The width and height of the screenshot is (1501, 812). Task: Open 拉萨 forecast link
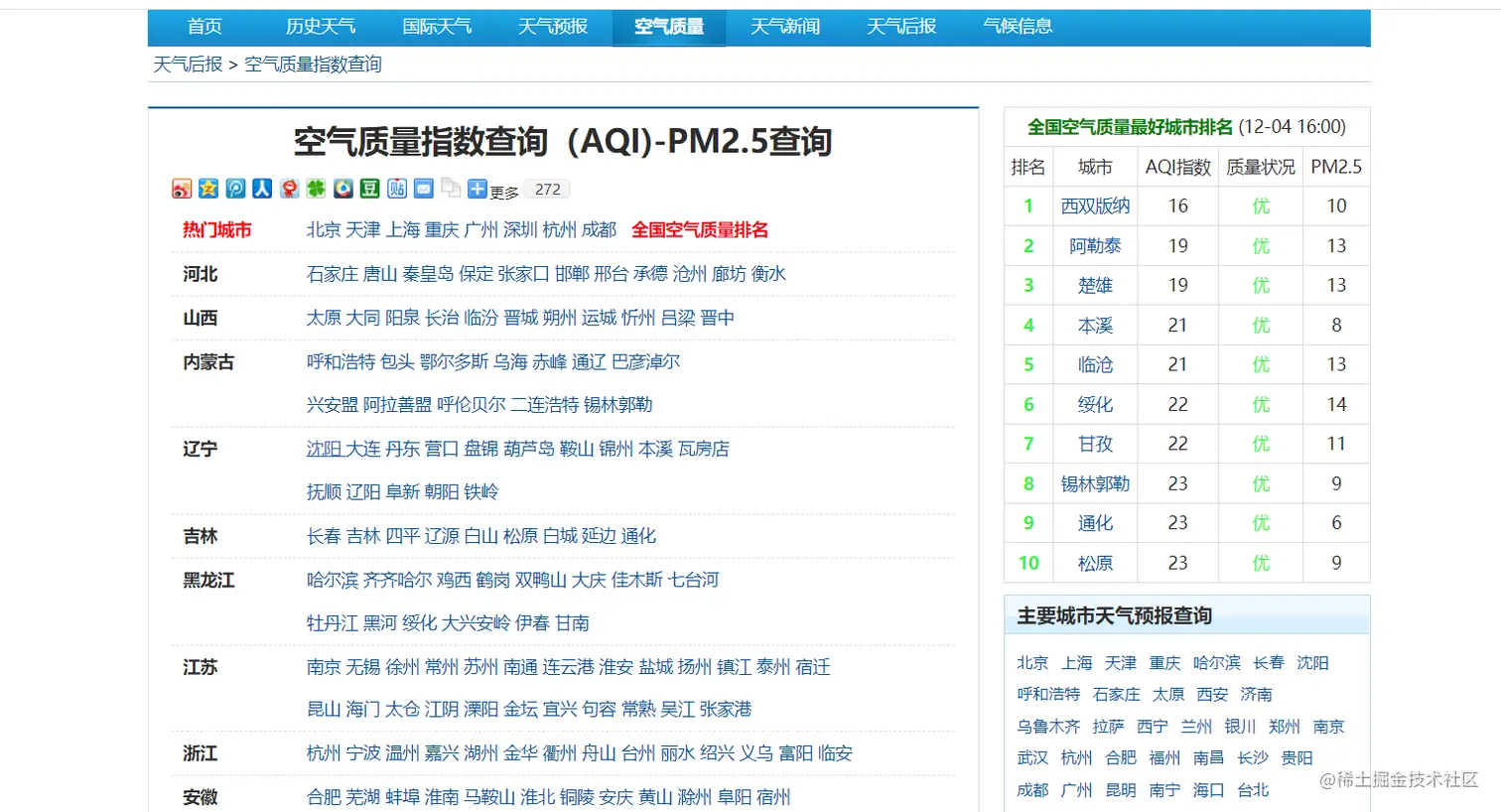click(x=1109, y=727)
